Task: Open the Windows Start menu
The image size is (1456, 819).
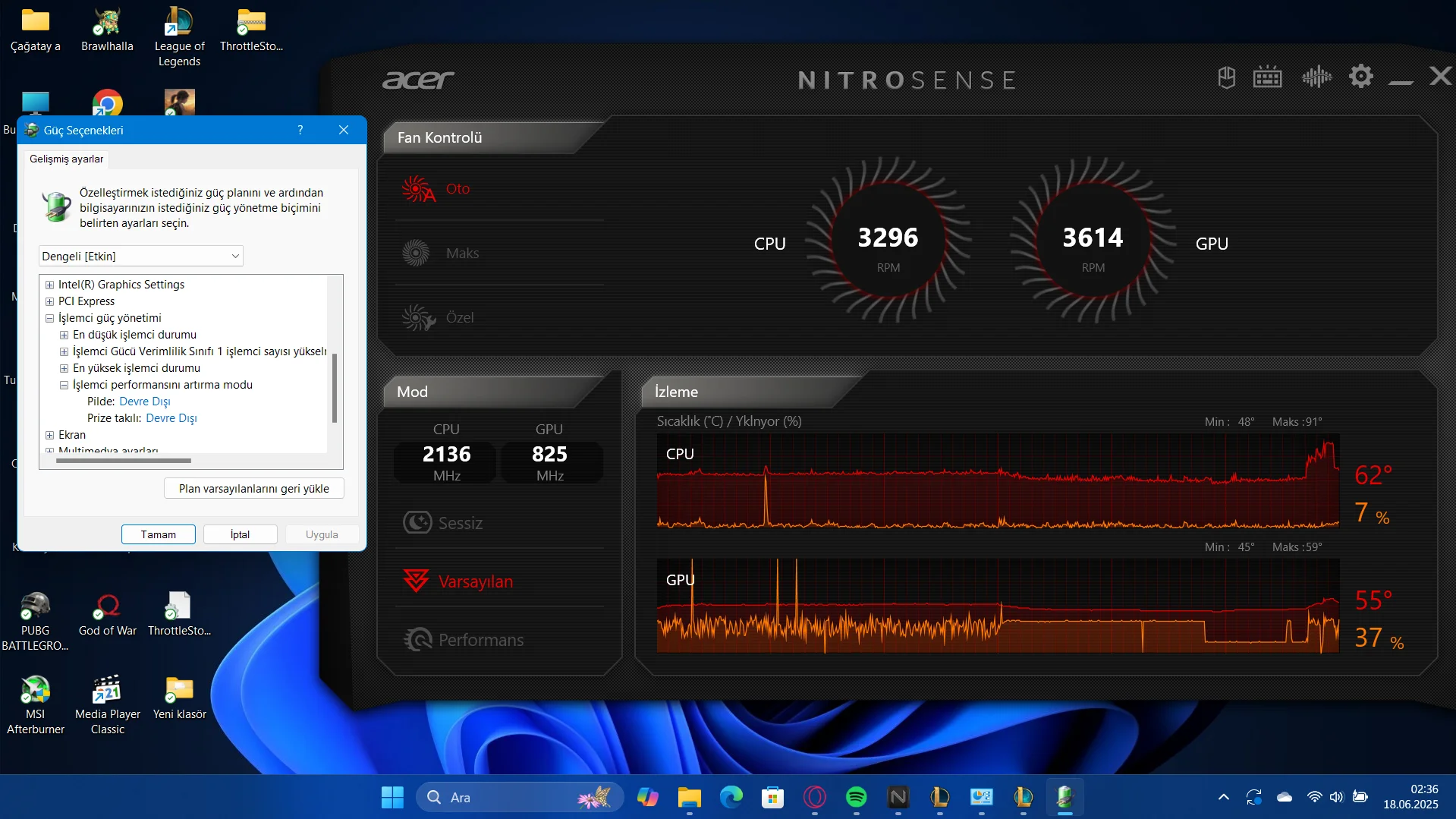Action: tap(392, 797)
